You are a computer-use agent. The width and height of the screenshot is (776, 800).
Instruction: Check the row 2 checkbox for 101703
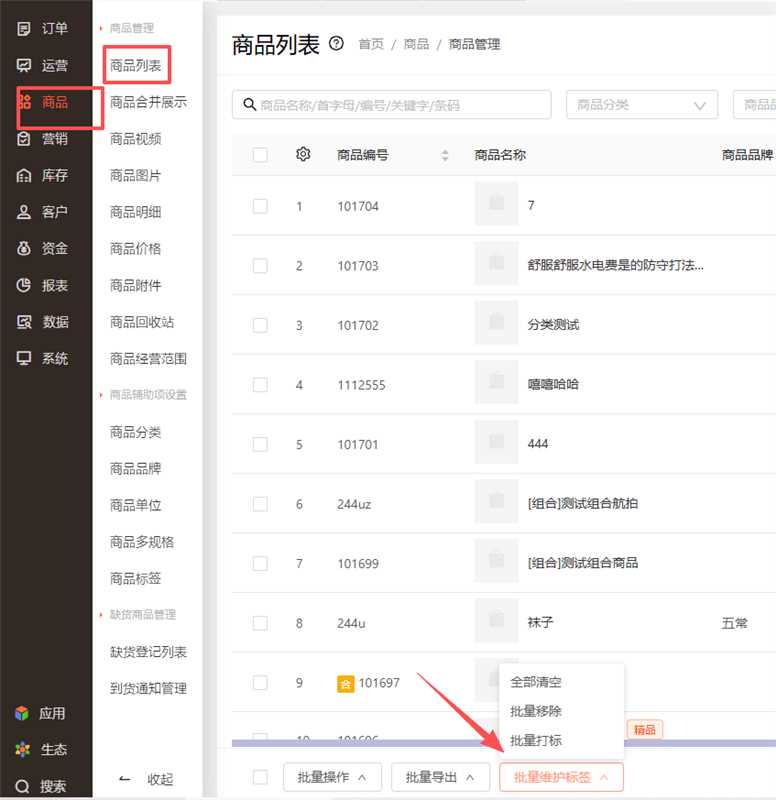click(260, 266)
